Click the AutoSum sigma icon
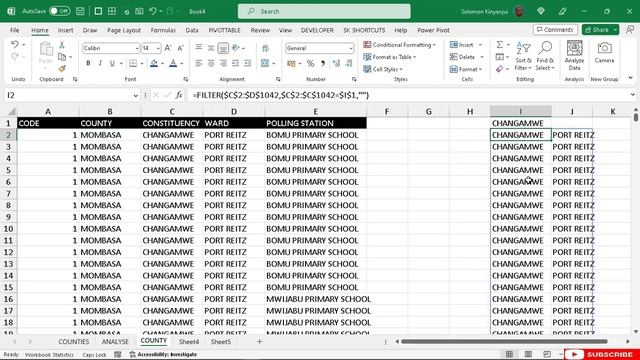 [500, 45]
